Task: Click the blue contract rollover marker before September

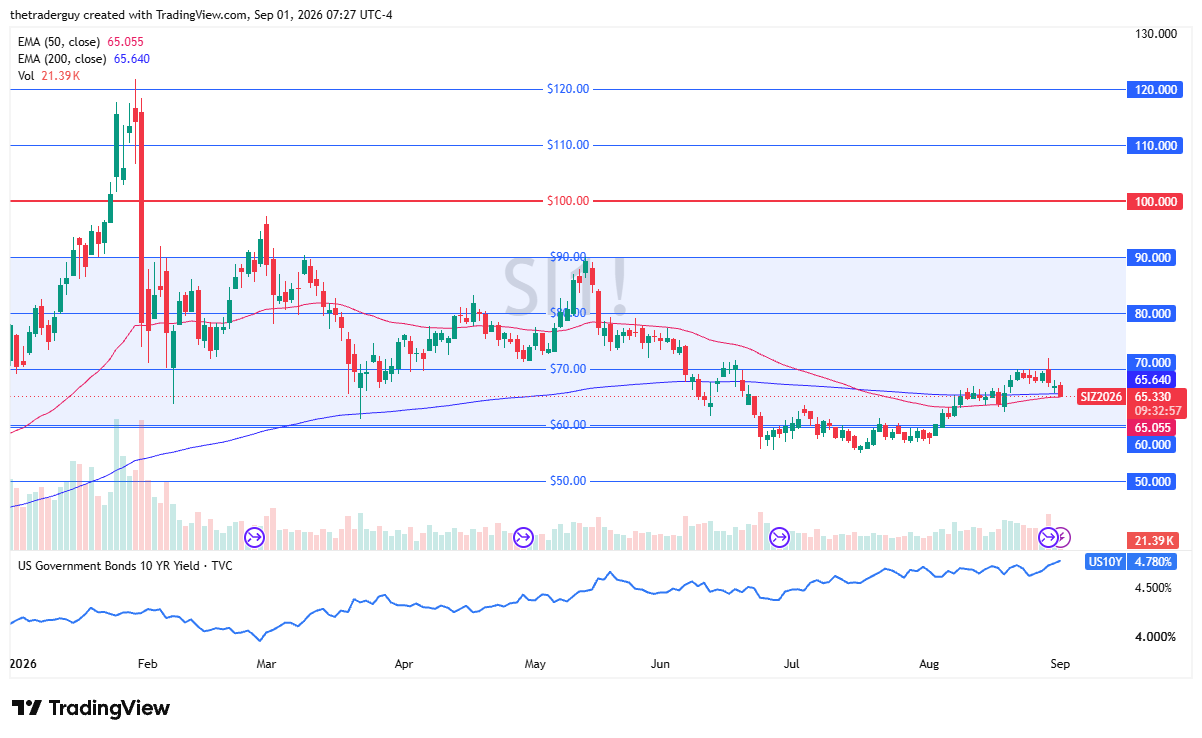Action: (1047, 537)
